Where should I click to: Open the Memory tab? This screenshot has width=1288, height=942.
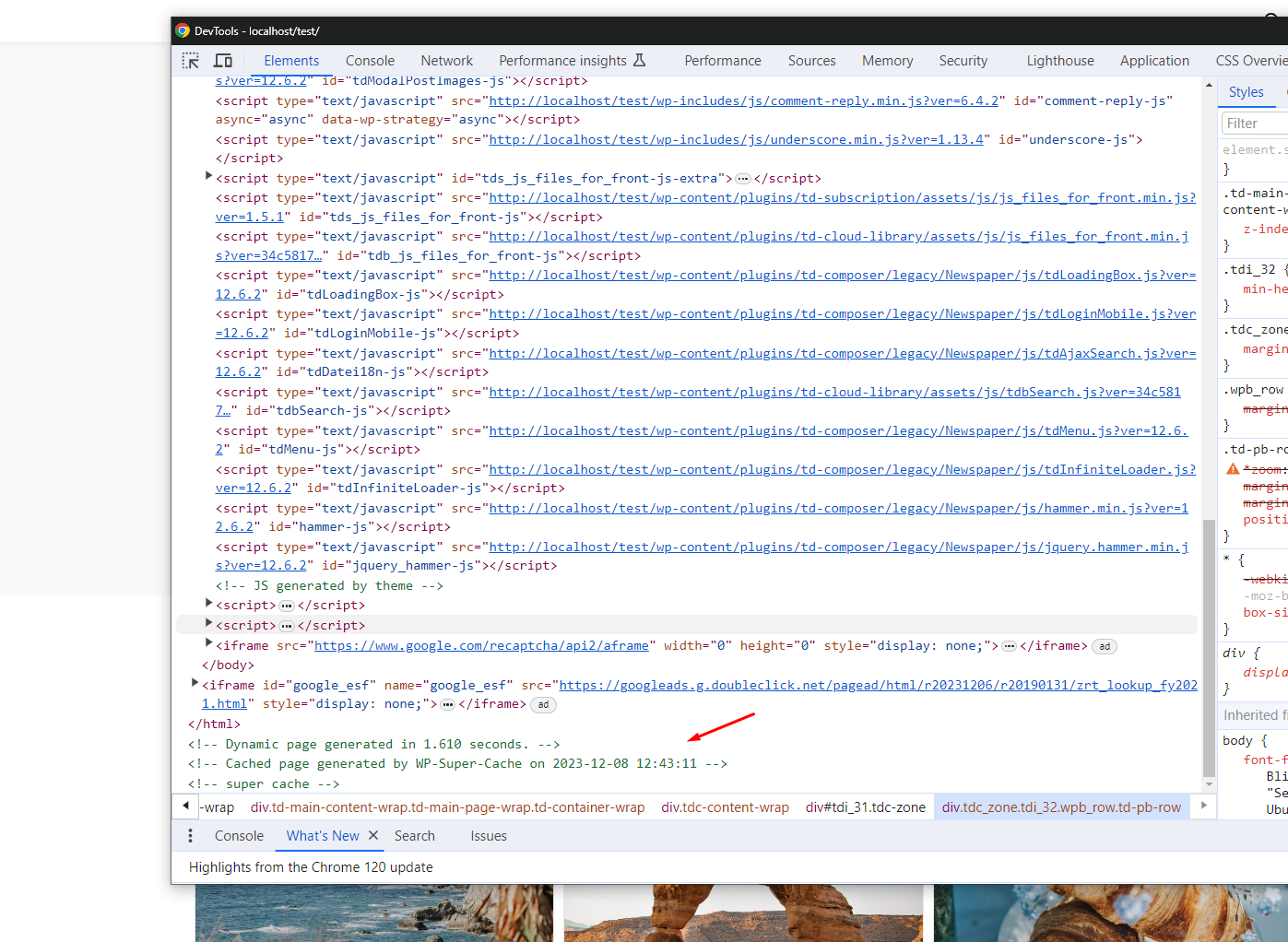888,61
